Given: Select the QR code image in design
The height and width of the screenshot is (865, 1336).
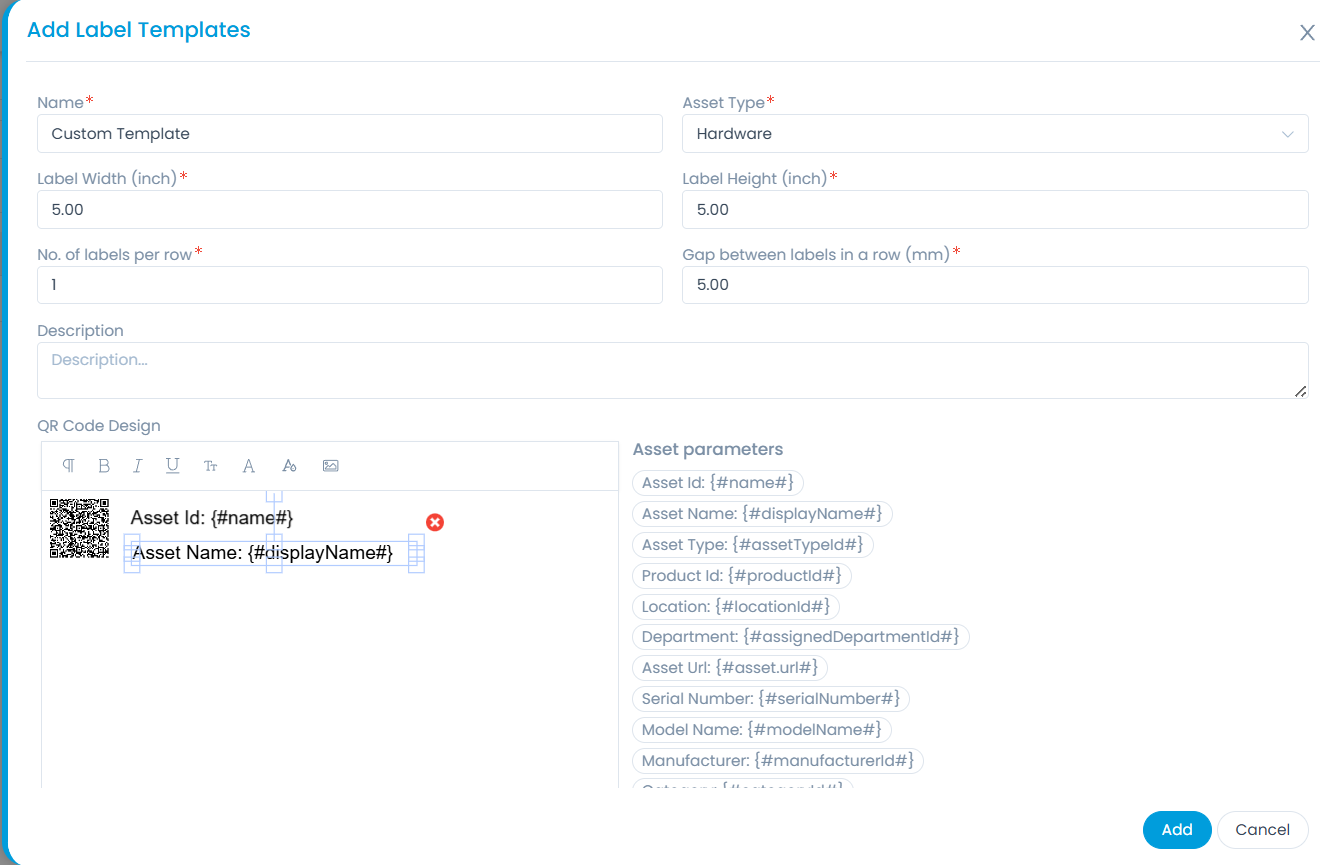Looking at the screenshot, I should click(79, 528).
